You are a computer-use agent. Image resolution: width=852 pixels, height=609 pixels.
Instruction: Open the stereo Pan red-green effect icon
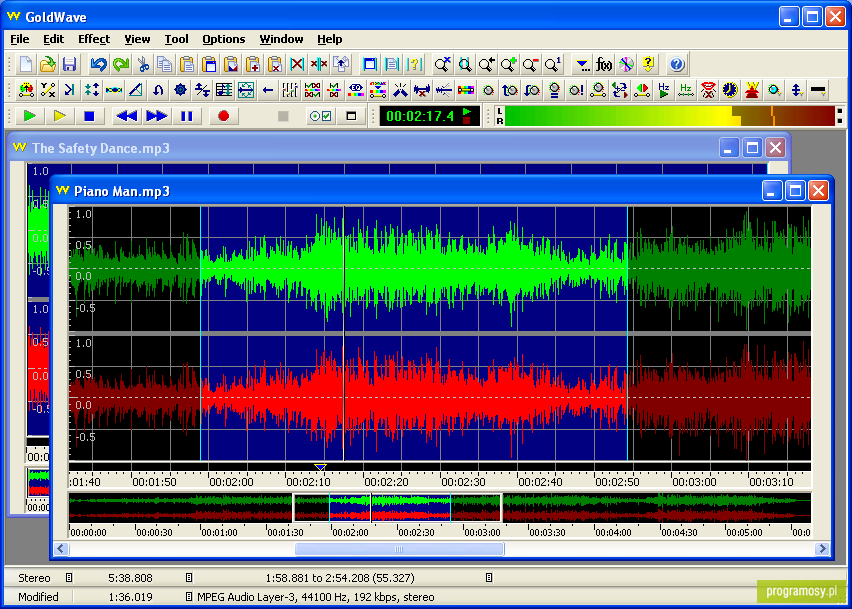click(x=642, y=90)
